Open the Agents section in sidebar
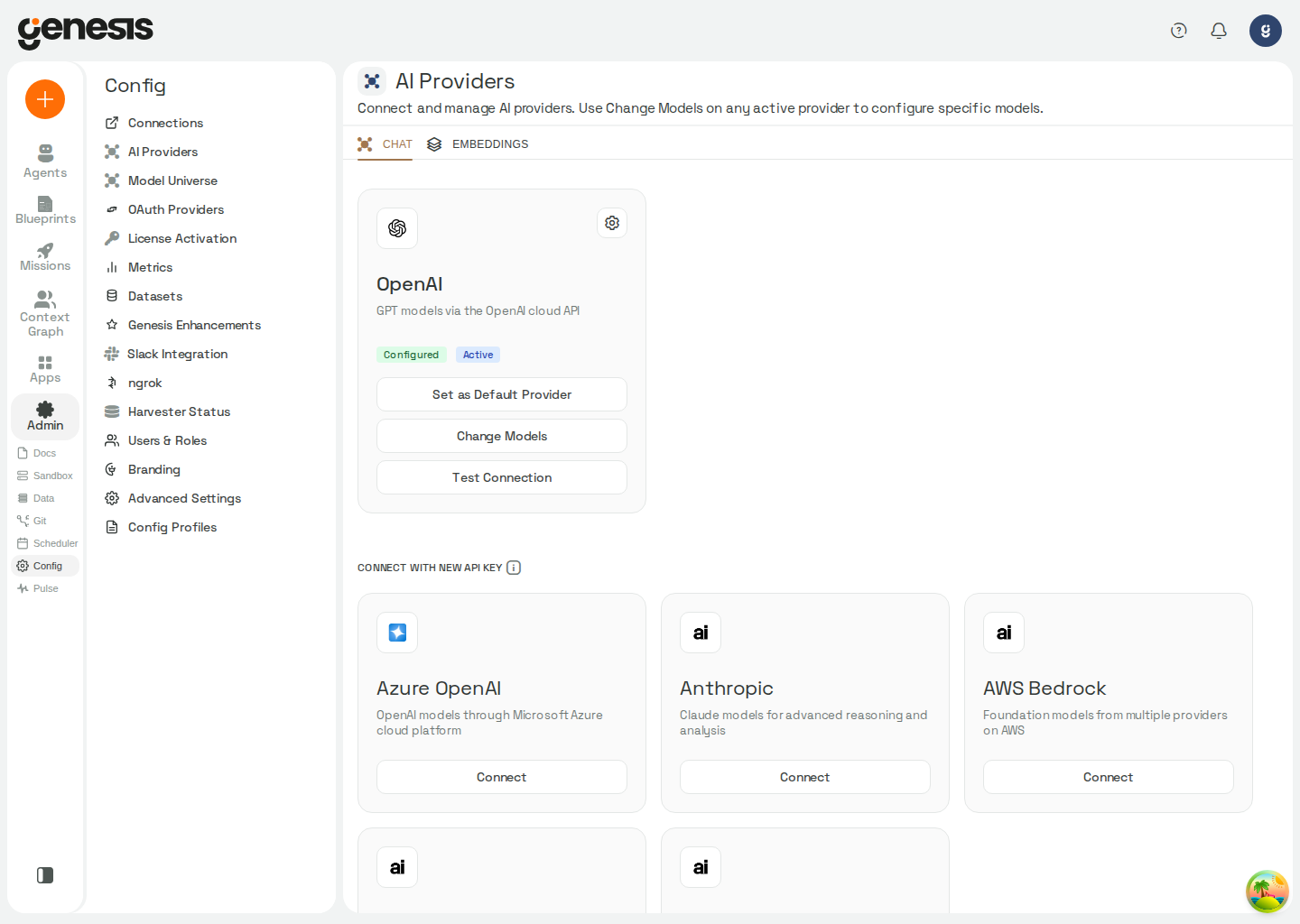The image size is (1300, 924). [x=45, y=162]
